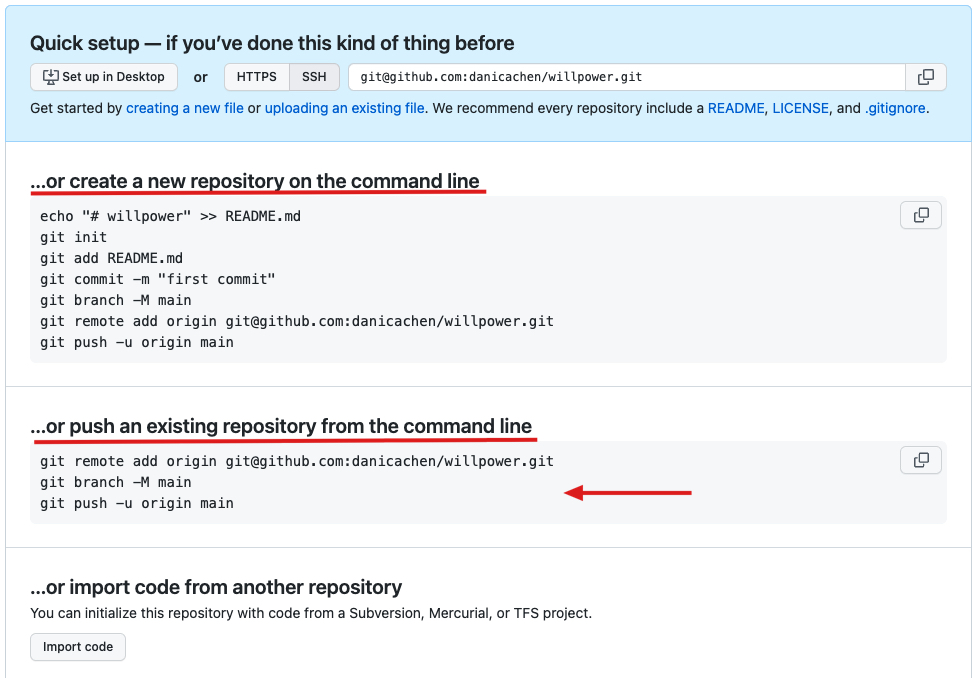Copy the push-existing-repository commands

(920, 460)
